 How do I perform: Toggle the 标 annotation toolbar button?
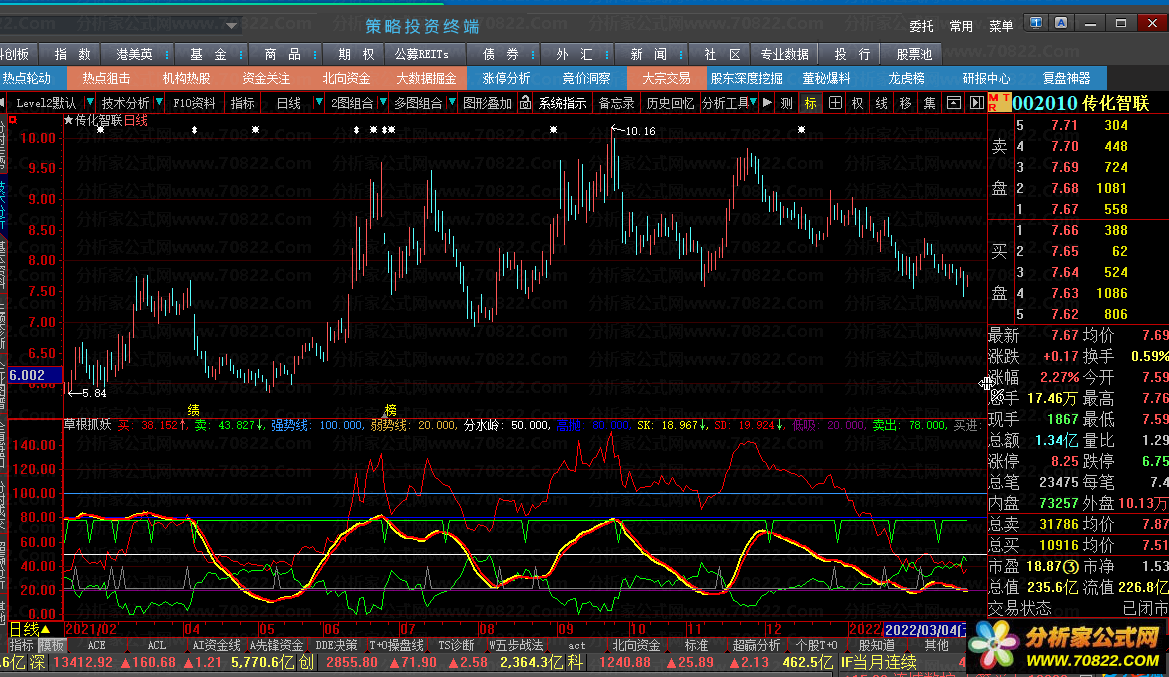click(810, 103)
